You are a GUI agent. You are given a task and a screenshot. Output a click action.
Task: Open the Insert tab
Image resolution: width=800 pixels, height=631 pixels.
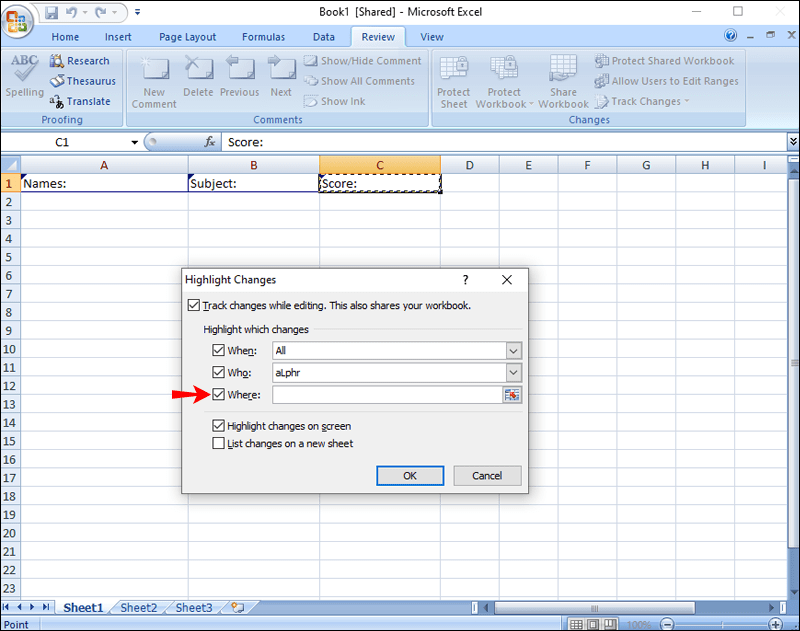118,37
